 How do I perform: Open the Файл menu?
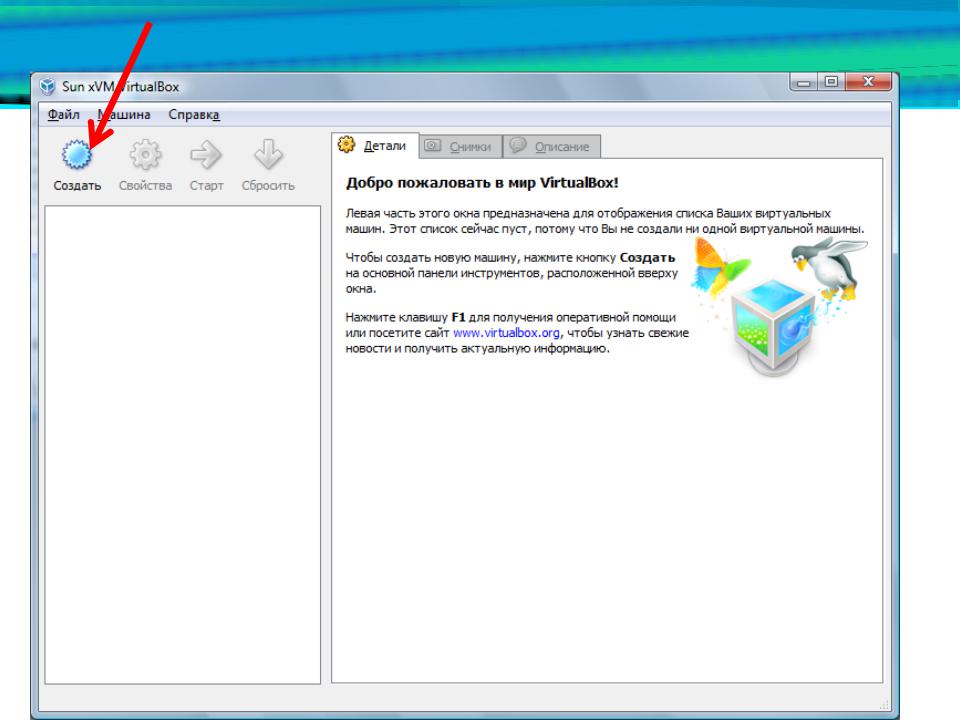coord(64,114)
